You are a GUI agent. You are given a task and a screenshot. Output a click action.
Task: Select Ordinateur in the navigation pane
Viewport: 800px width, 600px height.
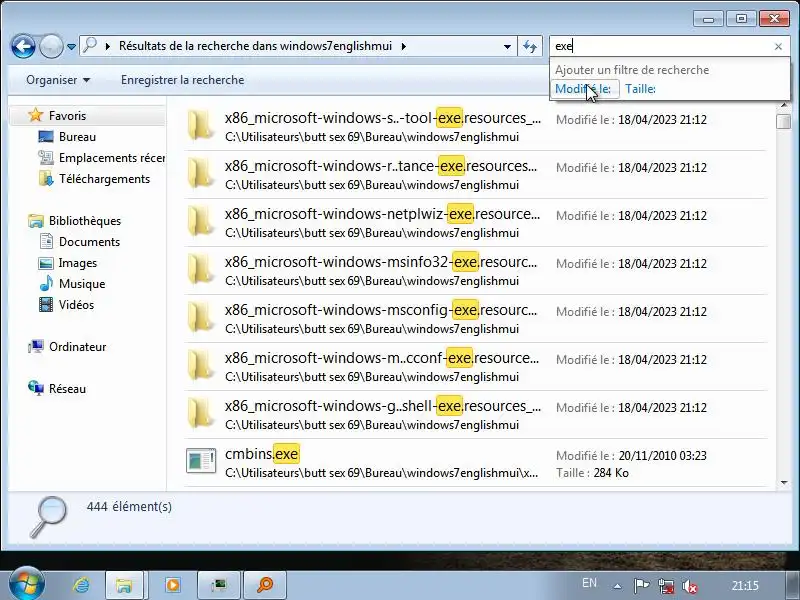(78, 347)
